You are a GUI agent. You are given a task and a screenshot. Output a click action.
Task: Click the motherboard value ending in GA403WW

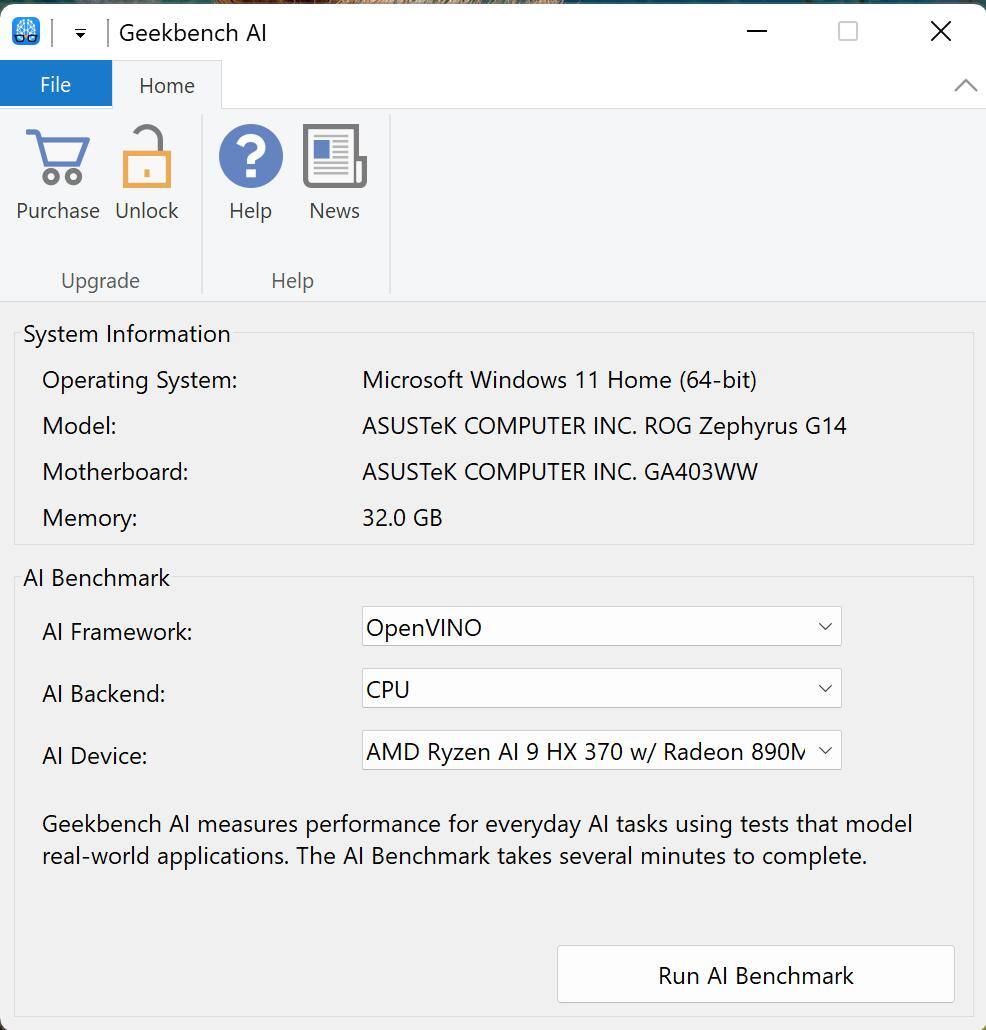(x=559, y=472)
